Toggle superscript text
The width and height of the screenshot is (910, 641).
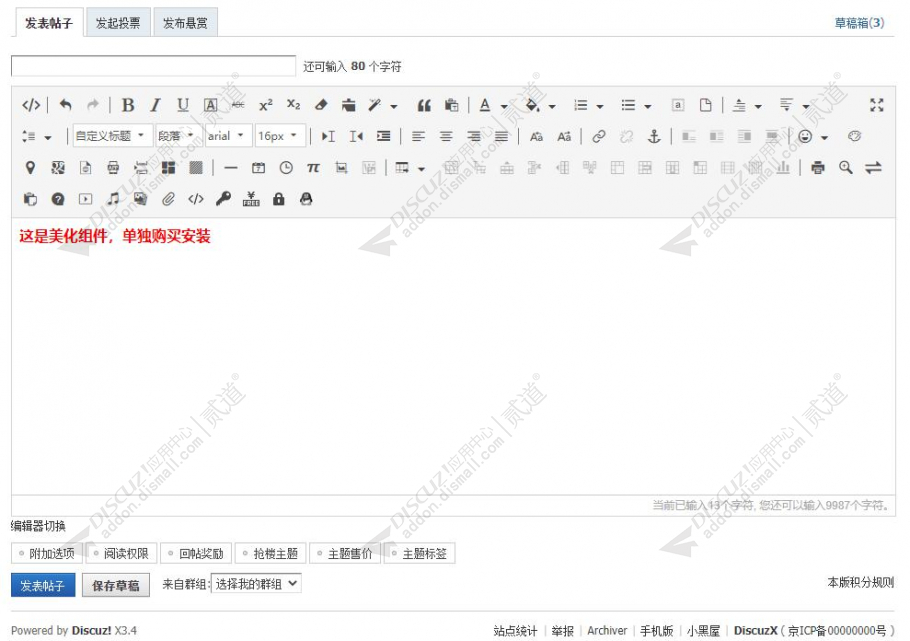(266, 105)
